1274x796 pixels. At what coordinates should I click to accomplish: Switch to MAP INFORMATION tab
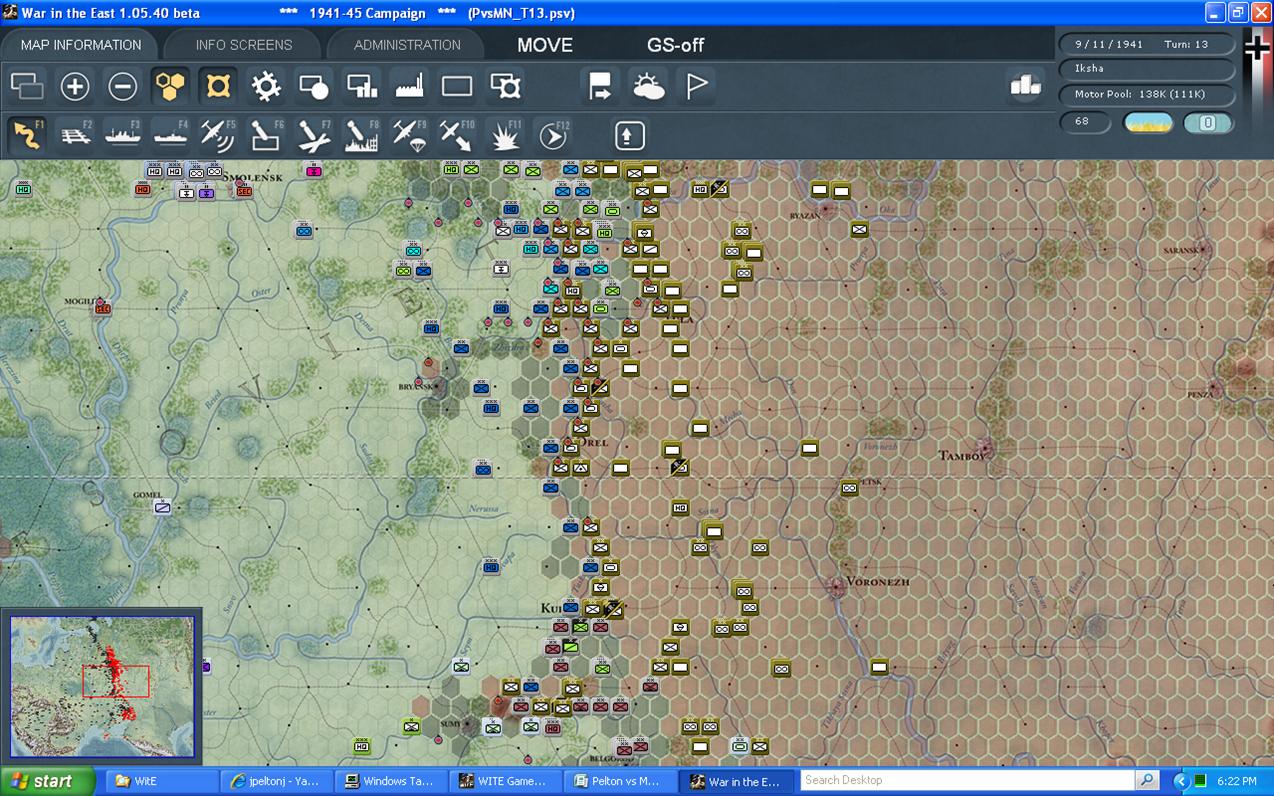[81, 45]
